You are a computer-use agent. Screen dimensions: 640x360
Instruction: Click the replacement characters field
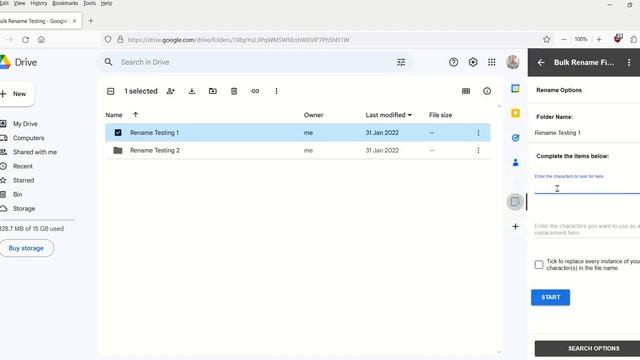587,229
